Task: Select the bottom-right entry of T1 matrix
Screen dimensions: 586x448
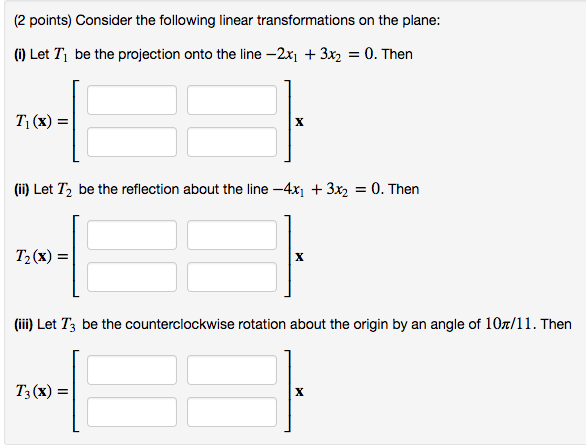Action: pos(232,142)
